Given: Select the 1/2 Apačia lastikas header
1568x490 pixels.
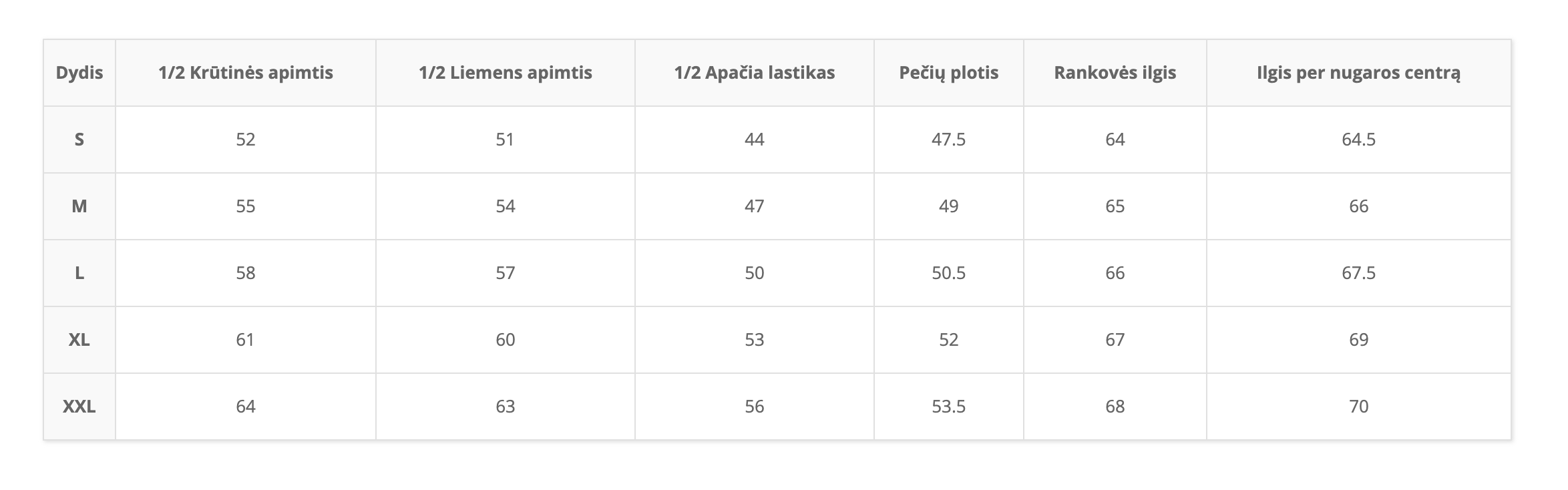Looking at the screenshot, I should coord(755,73).
